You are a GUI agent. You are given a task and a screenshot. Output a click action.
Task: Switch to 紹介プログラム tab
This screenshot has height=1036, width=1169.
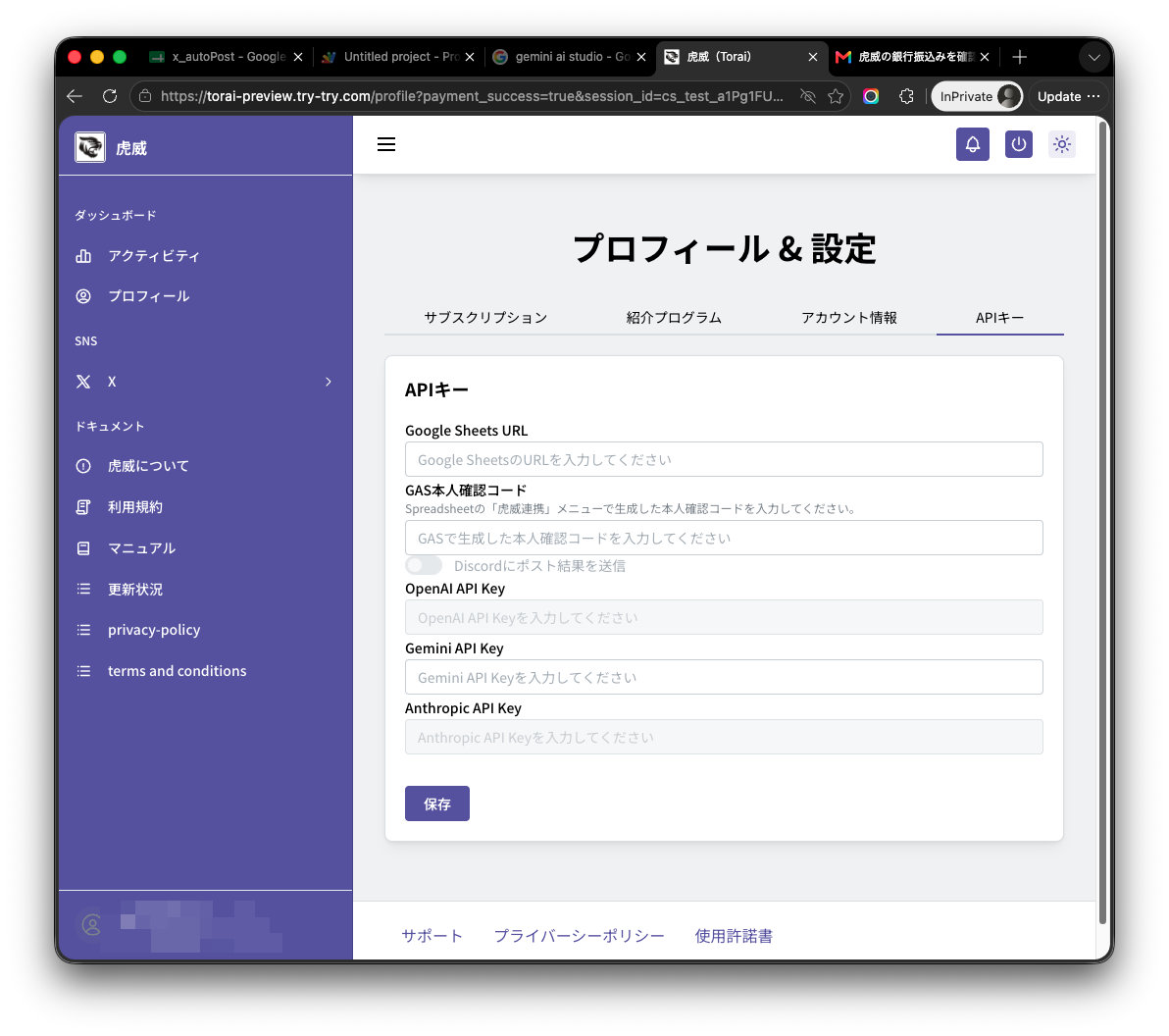click(674, 318)
